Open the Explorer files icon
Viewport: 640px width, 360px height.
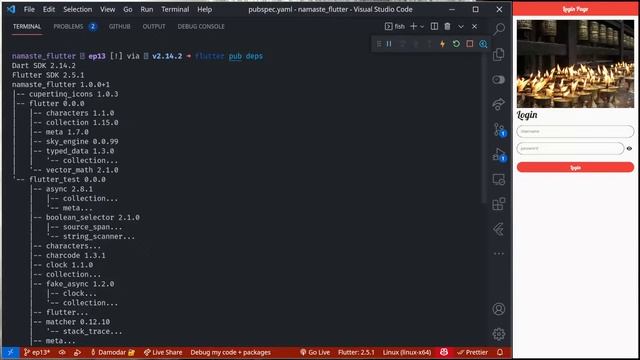point(499,54)
